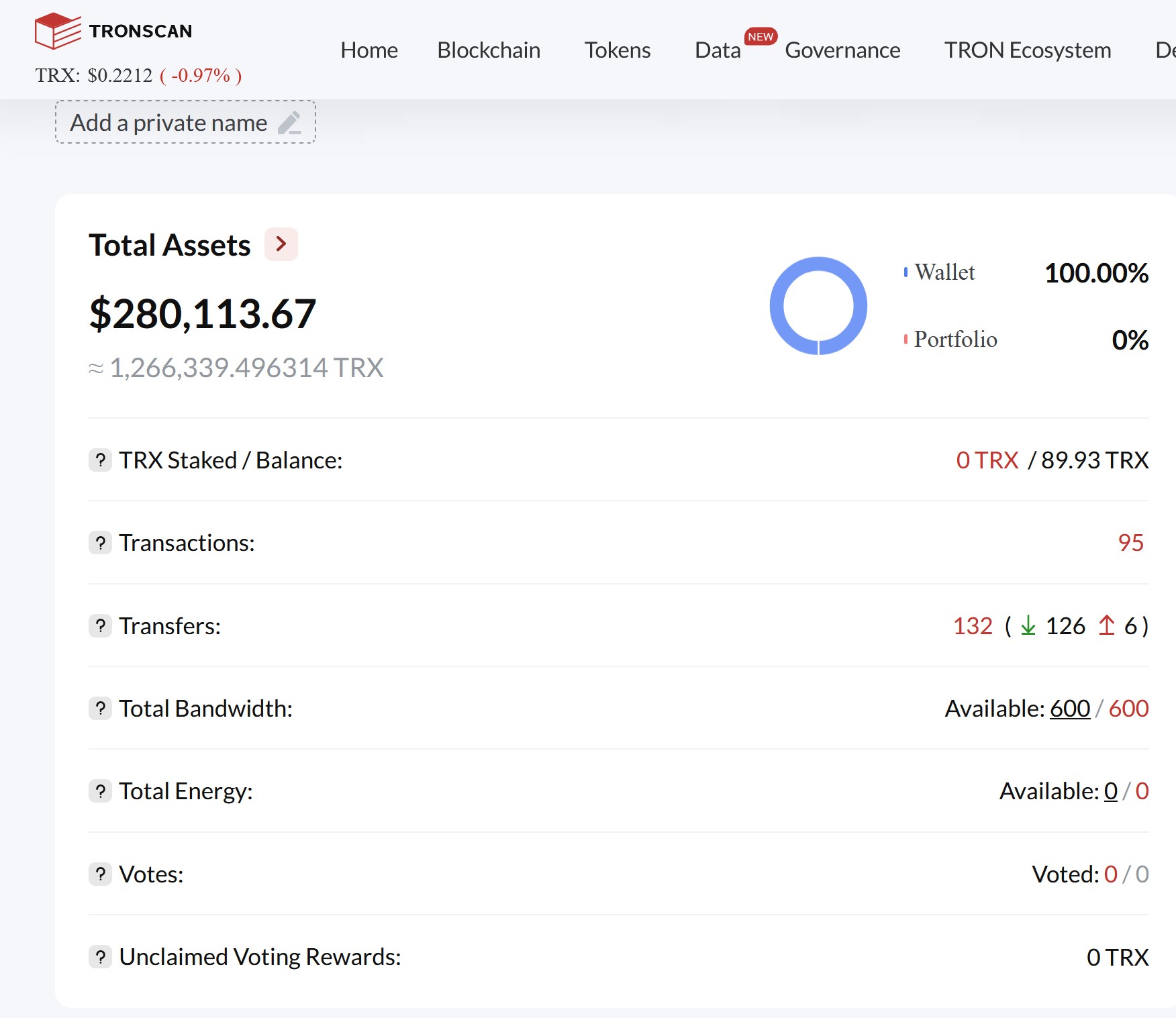This screenshot has height=1018, width=1176.
Task: Open the TRON Ecosystem menu
Action: point(1028,50)
